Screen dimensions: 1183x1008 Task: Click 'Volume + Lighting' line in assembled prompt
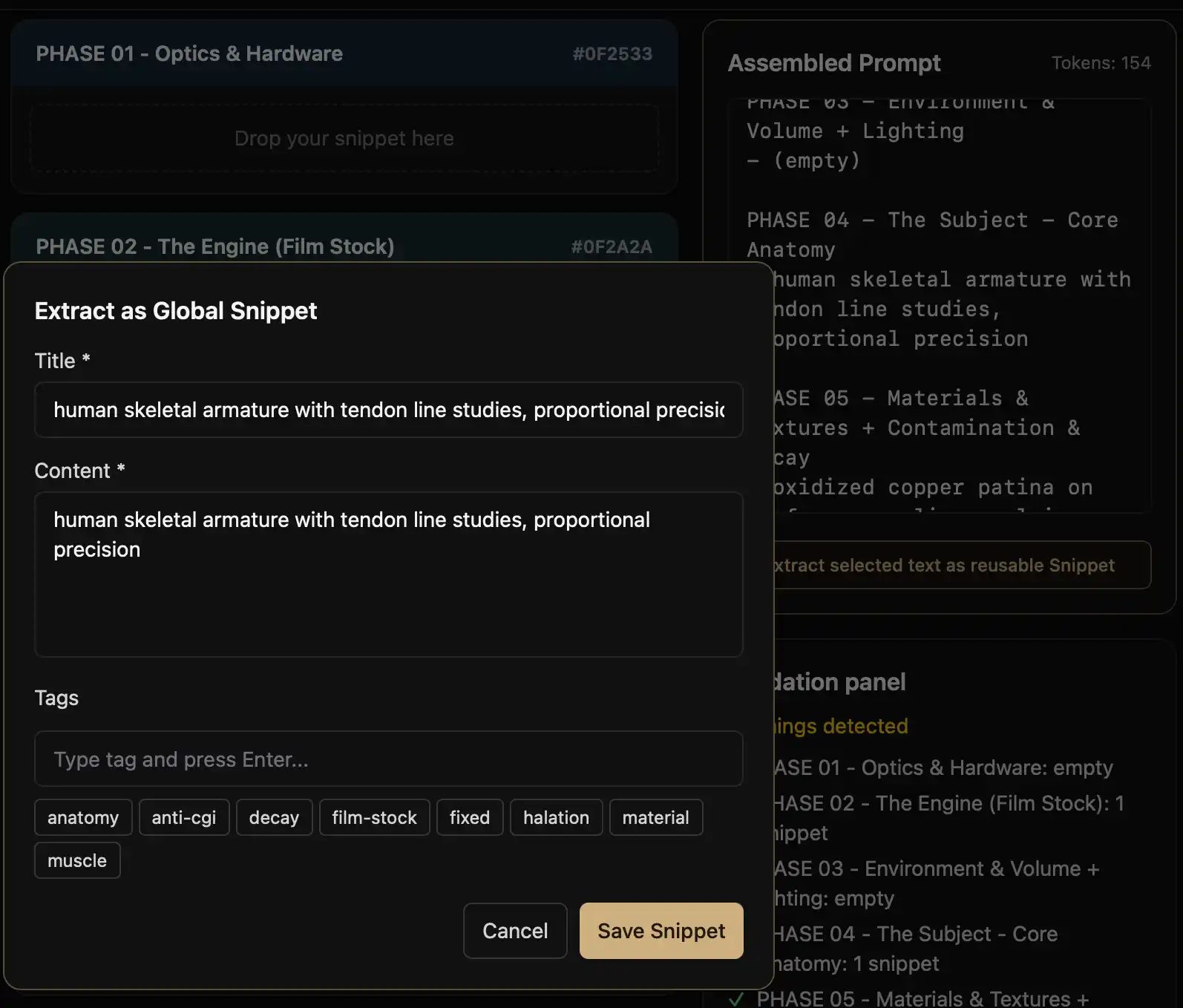[x=855, y=131]
